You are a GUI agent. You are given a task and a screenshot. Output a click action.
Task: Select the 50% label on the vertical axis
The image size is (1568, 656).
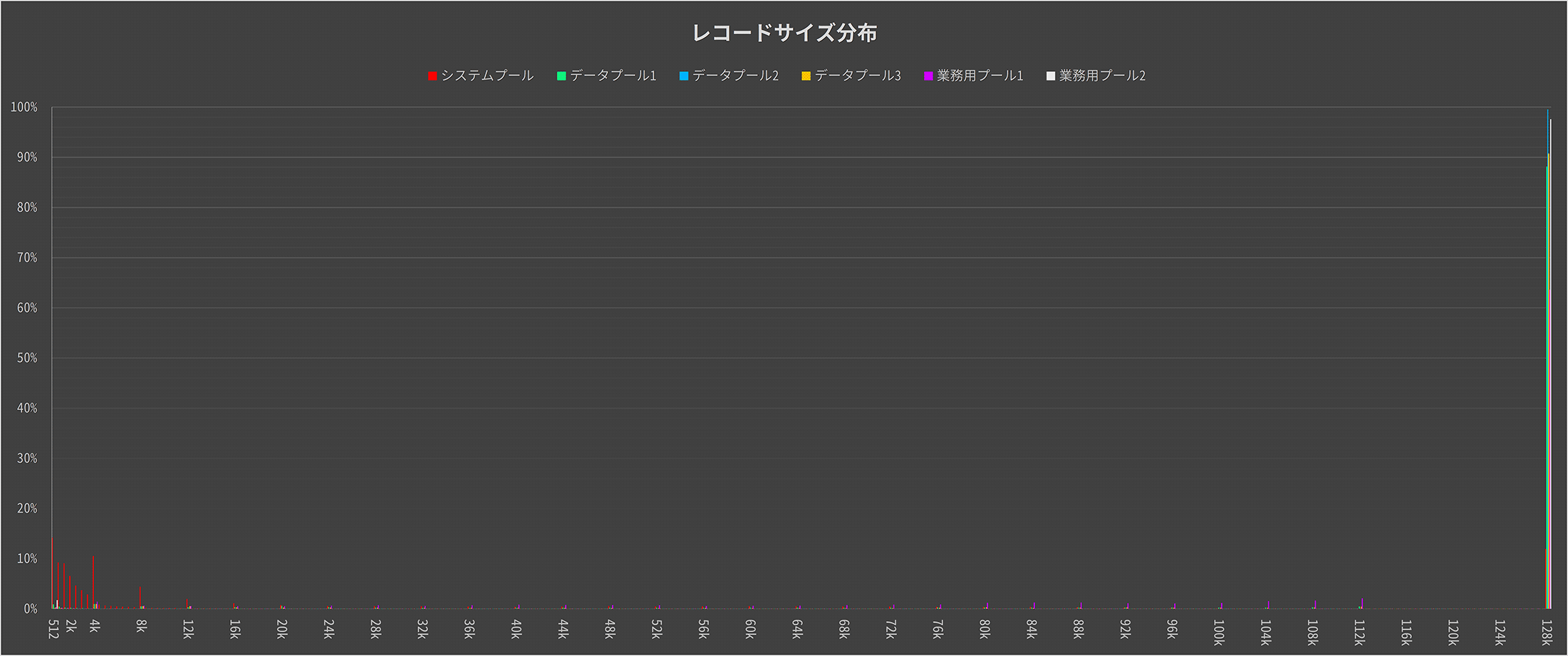(26, 358)
